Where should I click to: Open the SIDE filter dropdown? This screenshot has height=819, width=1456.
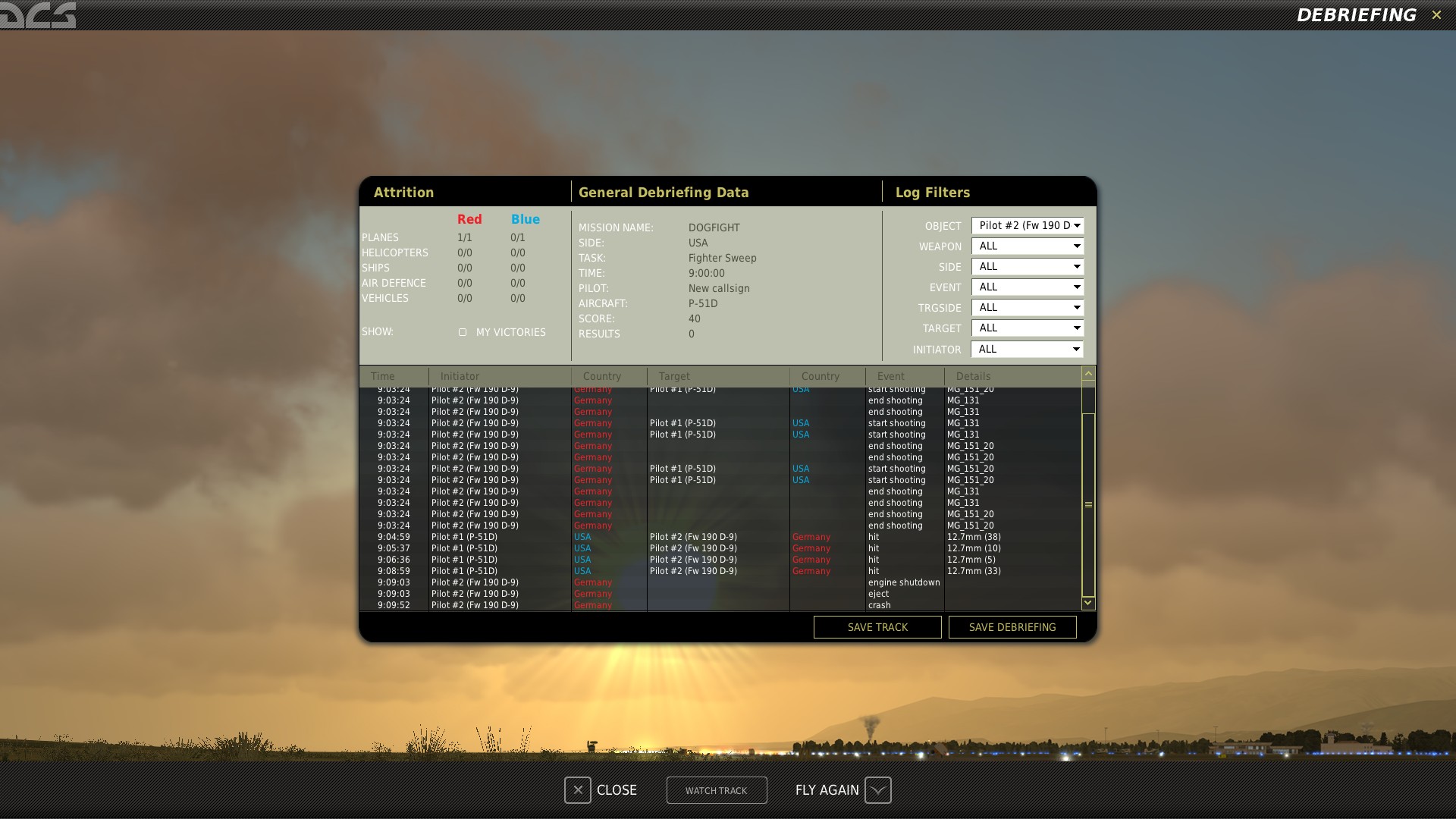click(x=1028, y=266)
